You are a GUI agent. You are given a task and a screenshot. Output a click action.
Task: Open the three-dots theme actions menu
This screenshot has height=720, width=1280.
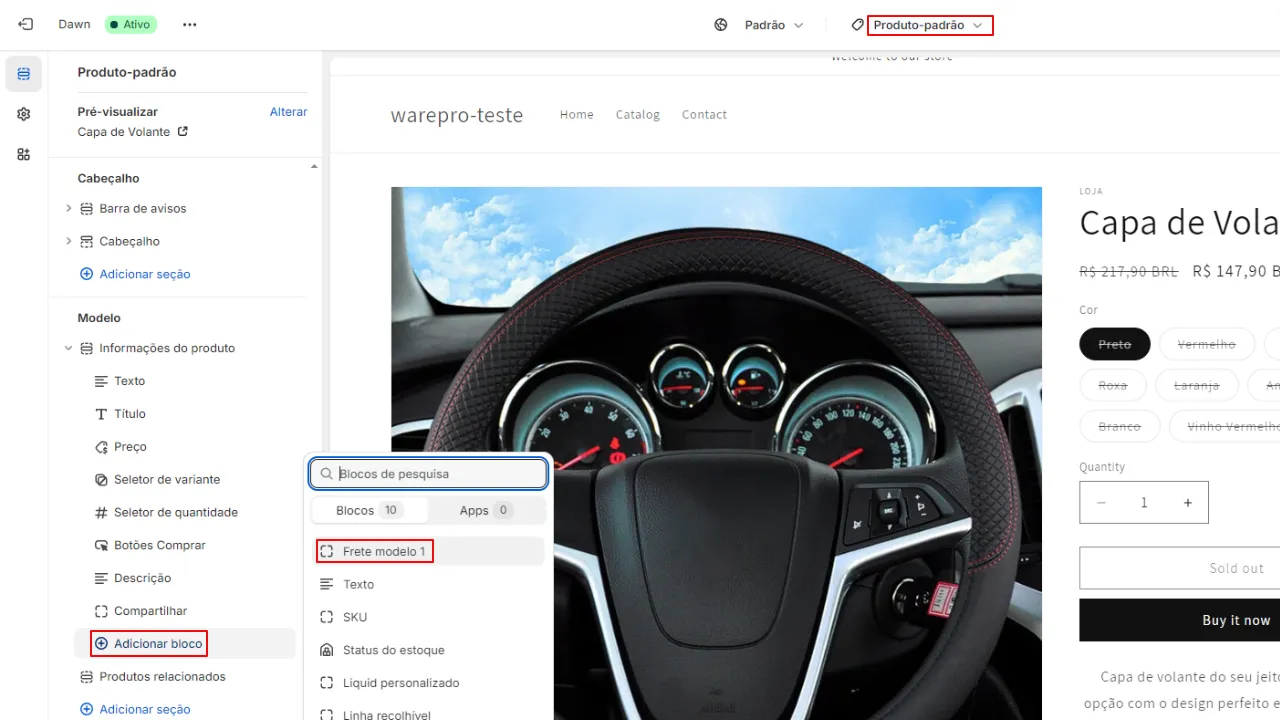coord(190,24)
